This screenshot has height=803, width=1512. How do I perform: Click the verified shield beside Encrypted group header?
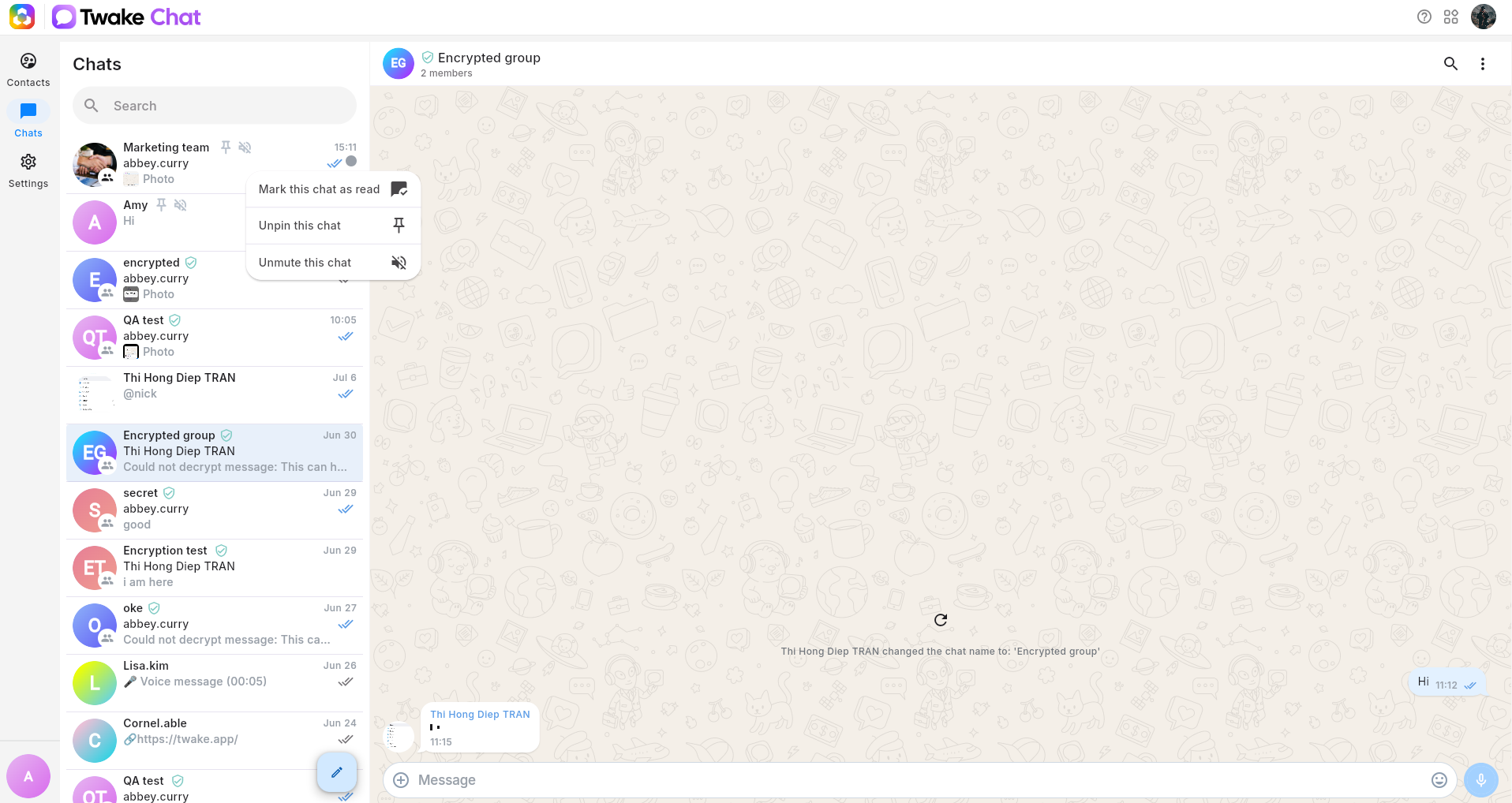[x=428, y=58]
